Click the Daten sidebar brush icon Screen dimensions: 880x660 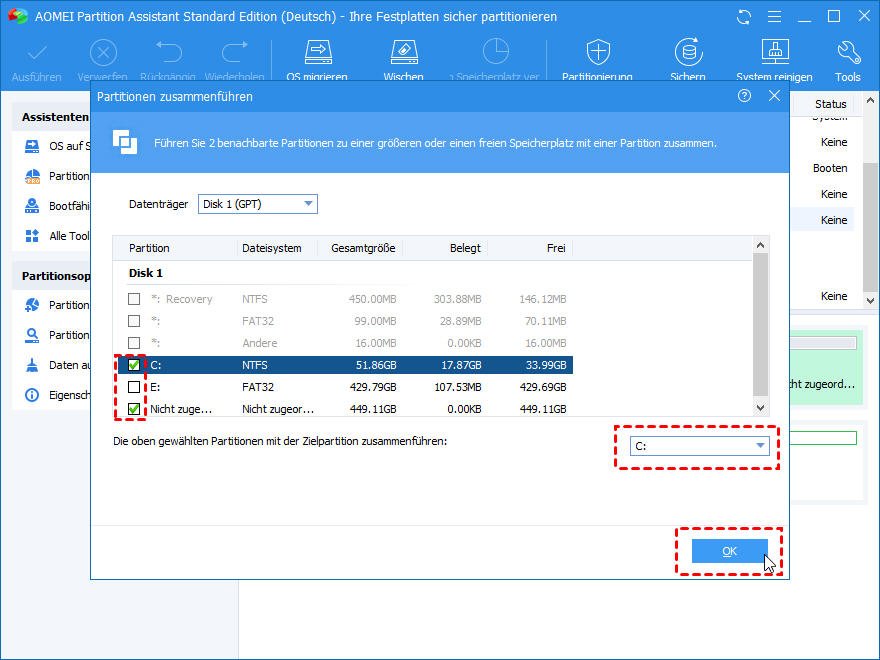point(32,365)
